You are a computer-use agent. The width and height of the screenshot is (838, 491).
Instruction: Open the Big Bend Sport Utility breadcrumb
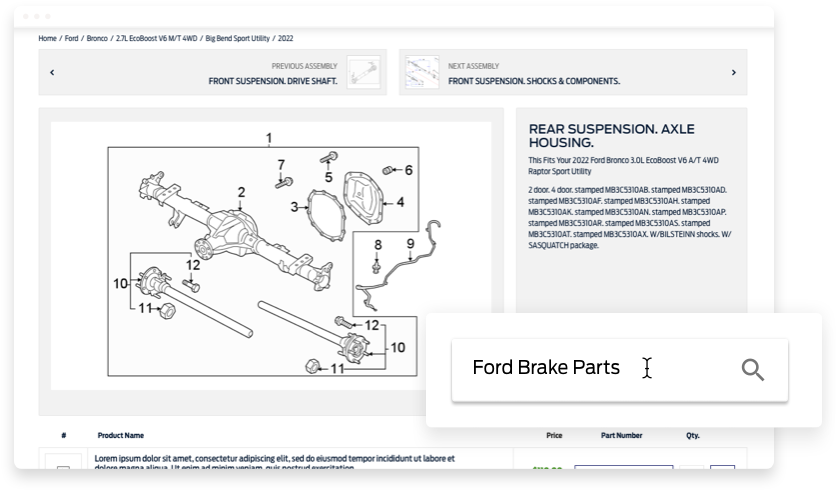pyautogui.click(x=237, y=38)
